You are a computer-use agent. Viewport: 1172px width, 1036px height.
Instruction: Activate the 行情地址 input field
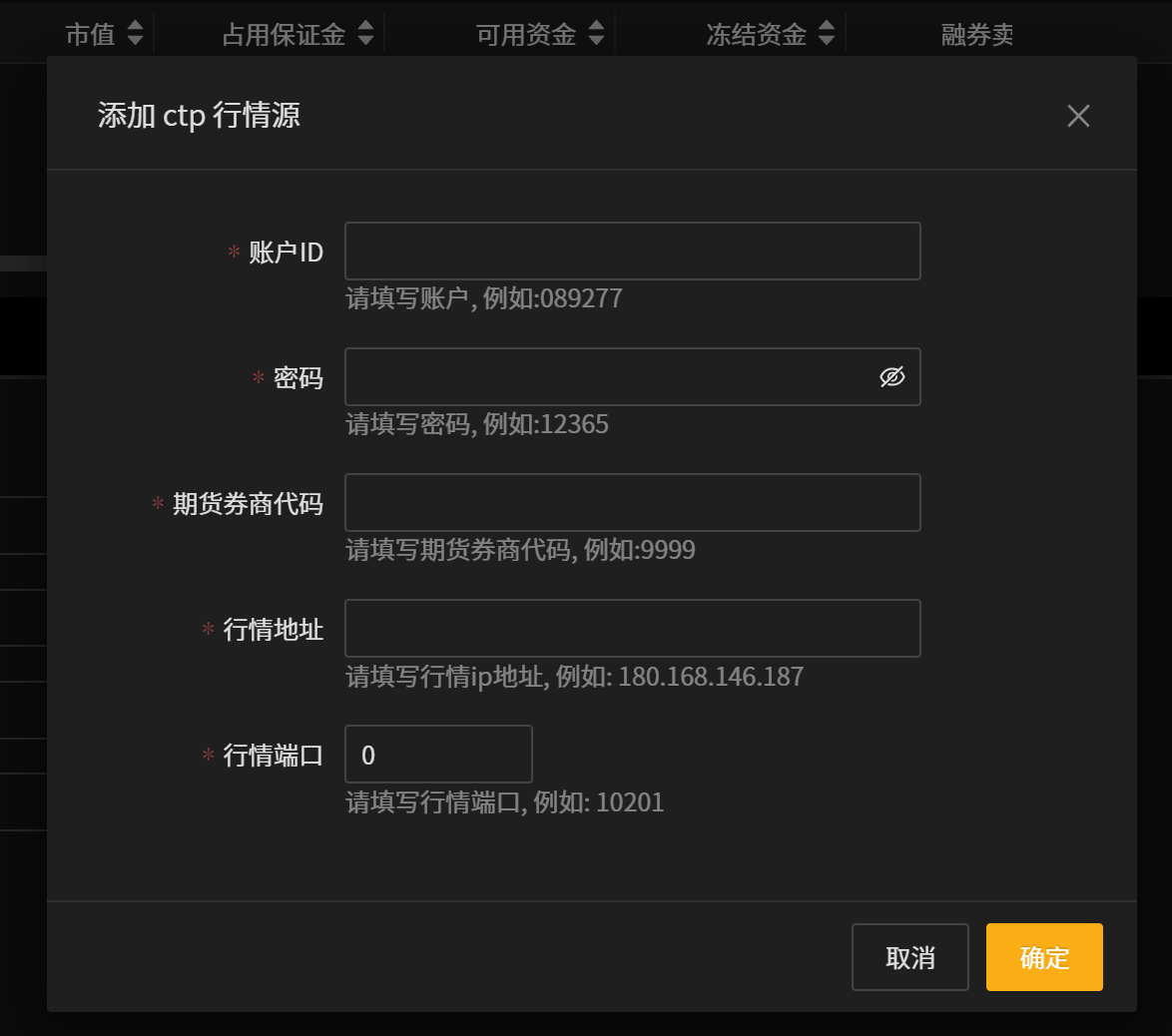pos(632,628)
